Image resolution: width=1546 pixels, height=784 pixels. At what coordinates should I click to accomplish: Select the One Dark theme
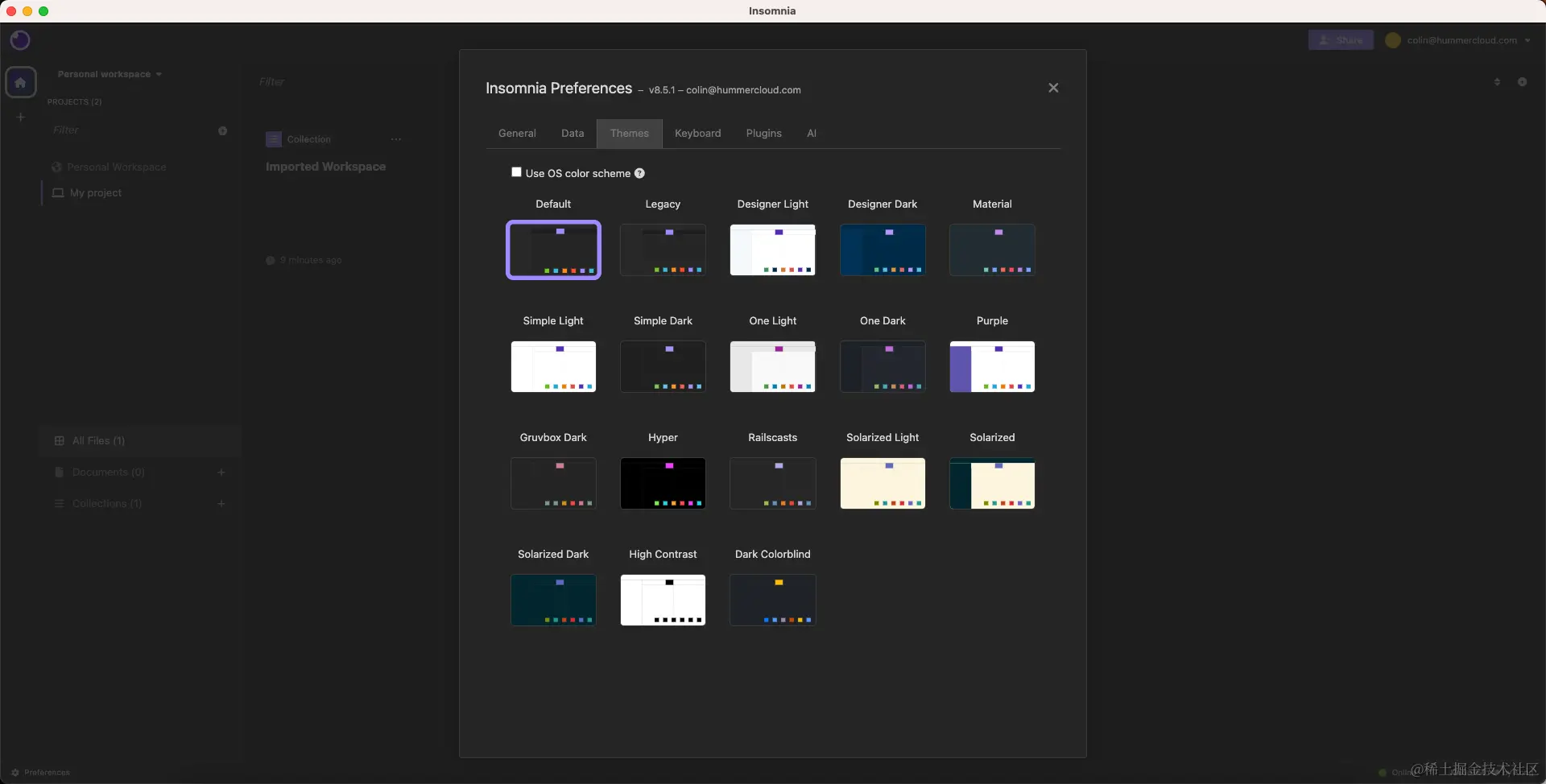click(x=883, y=366)
